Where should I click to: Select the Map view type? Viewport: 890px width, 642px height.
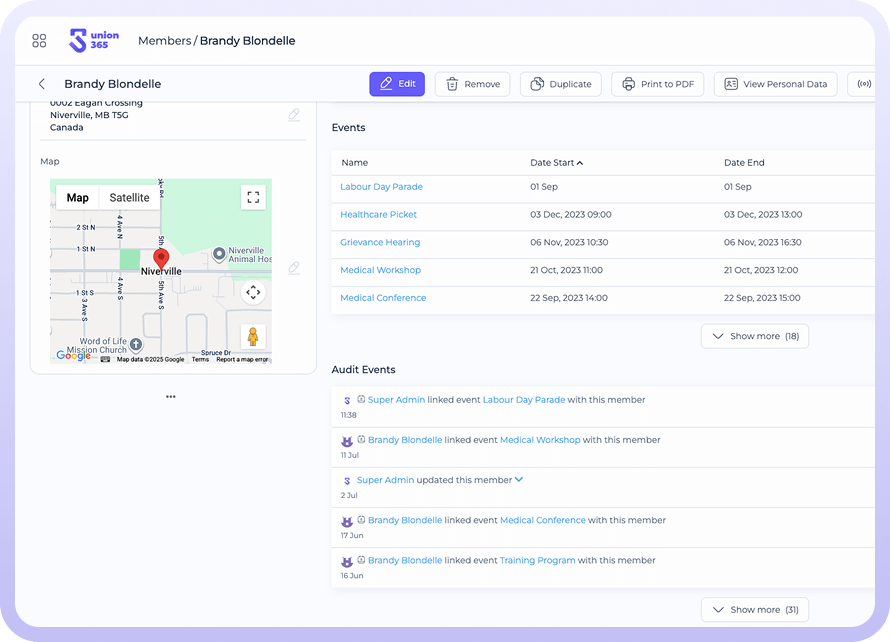pyautogui.click(x=78, y=198)
